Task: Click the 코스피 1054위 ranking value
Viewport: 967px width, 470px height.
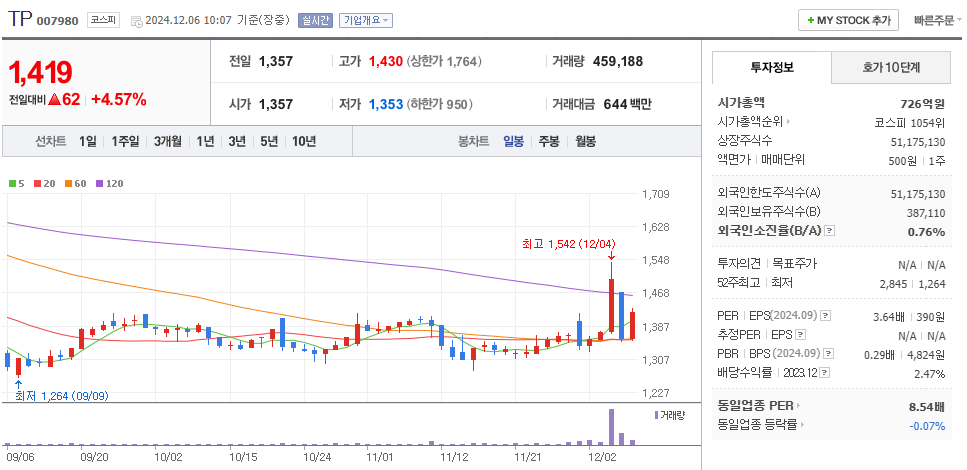Action: [910, 122]
